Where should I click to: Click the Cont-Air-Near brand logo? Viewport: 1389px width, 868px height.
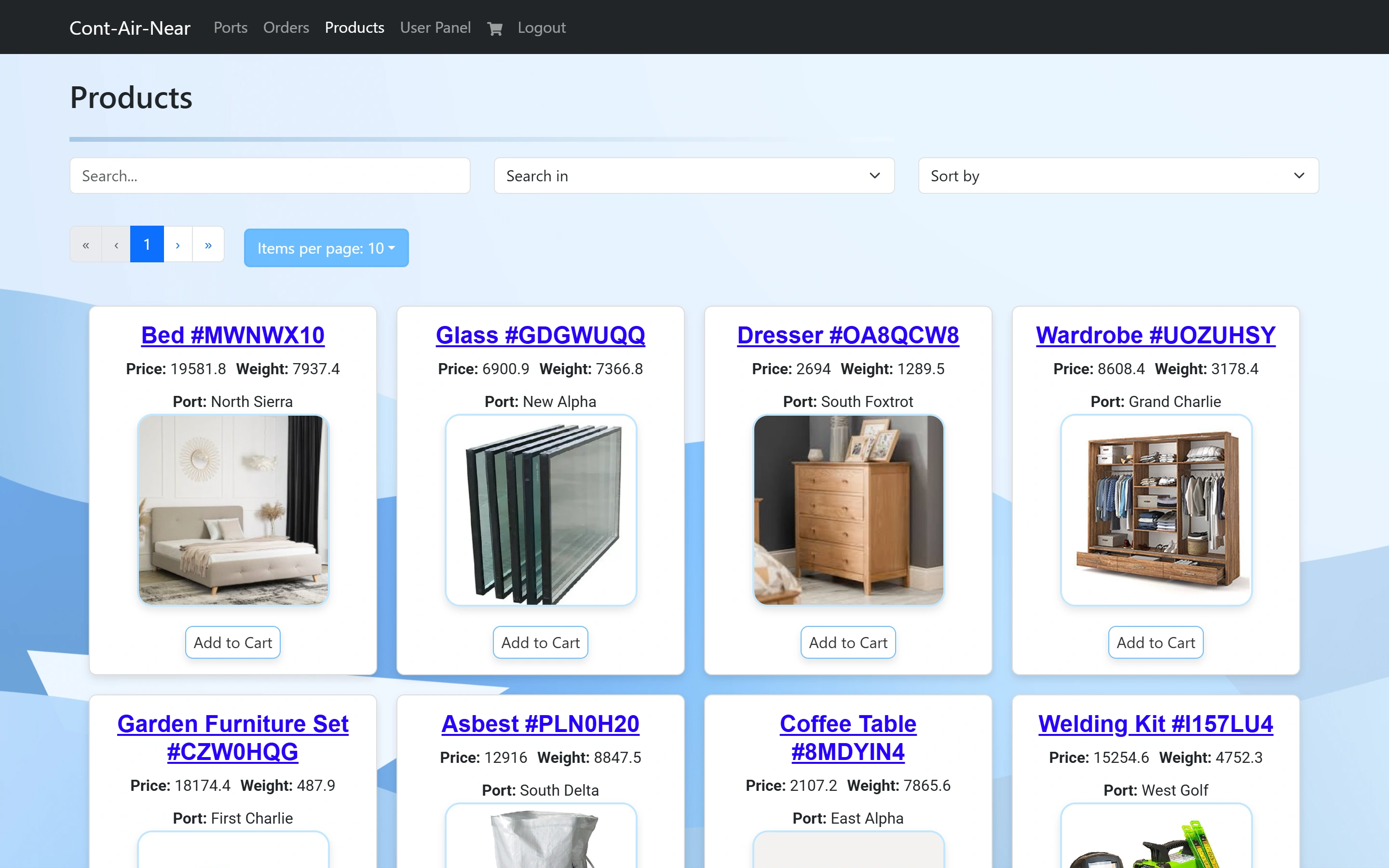coord(130,27)
